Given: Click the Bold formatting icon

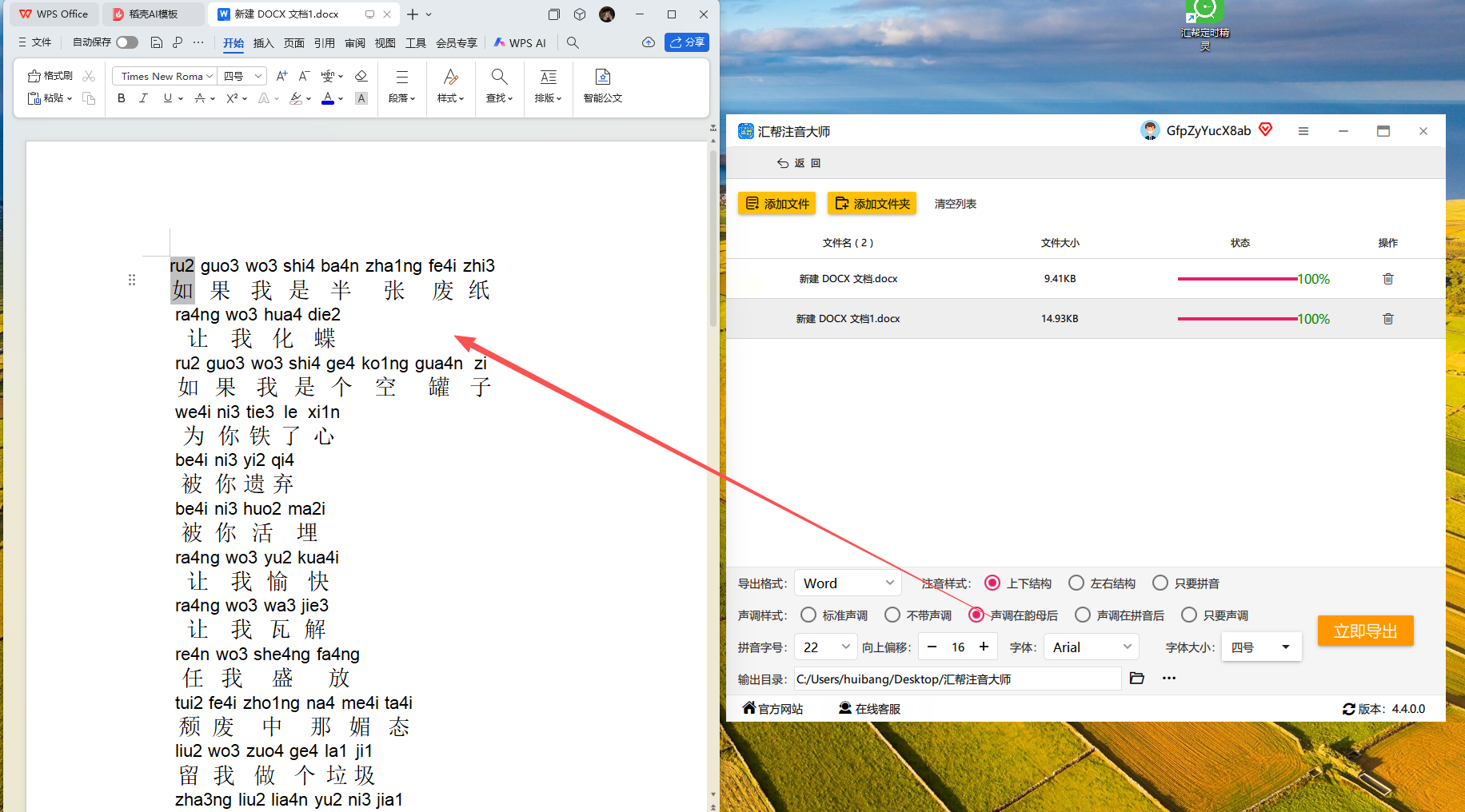Looking at the screenshot, I should (122, 98).
